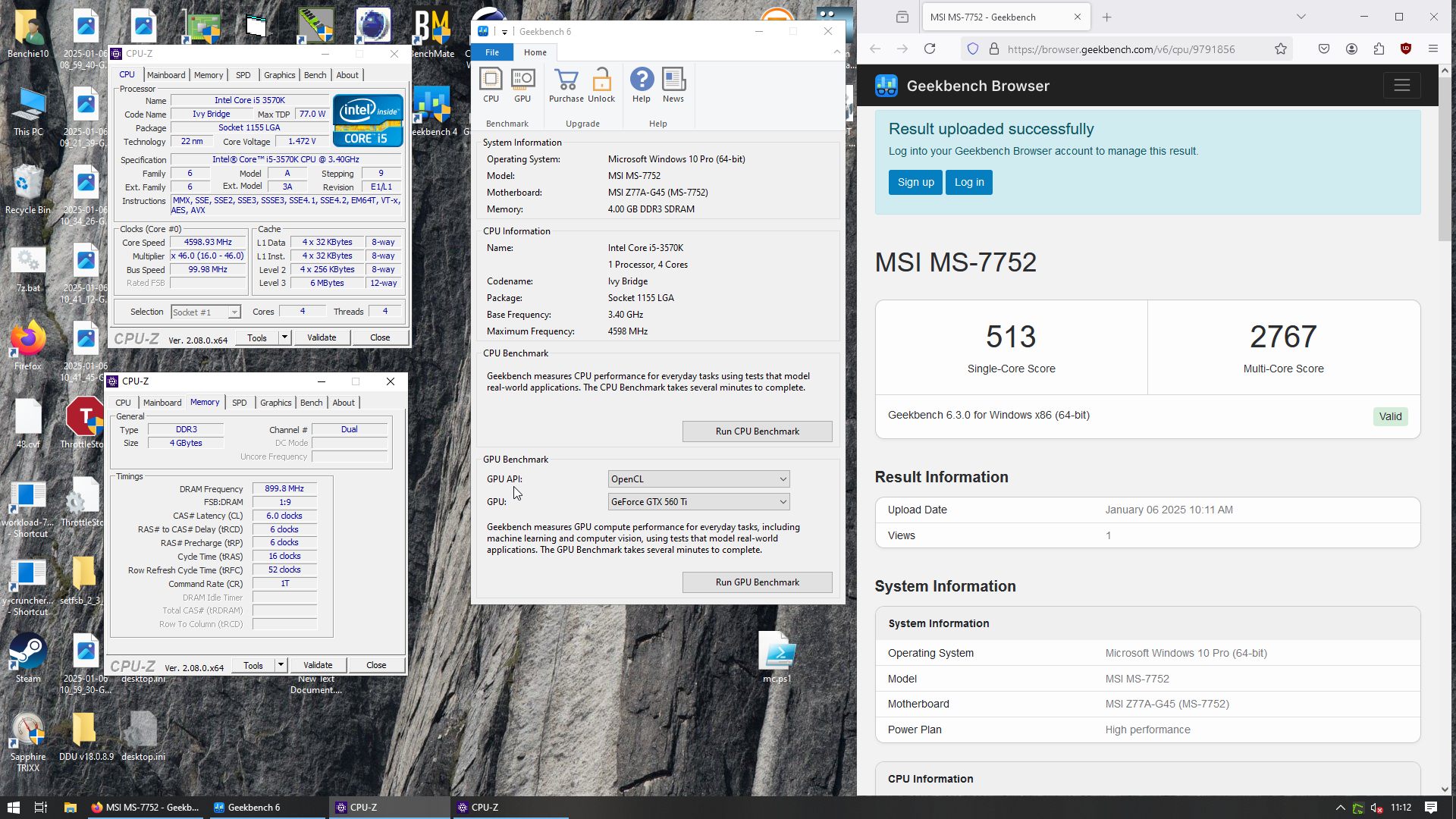Collapse the Geekbench ribbon chevron
Screen dimensions: 1456x819
coord(836,52)
